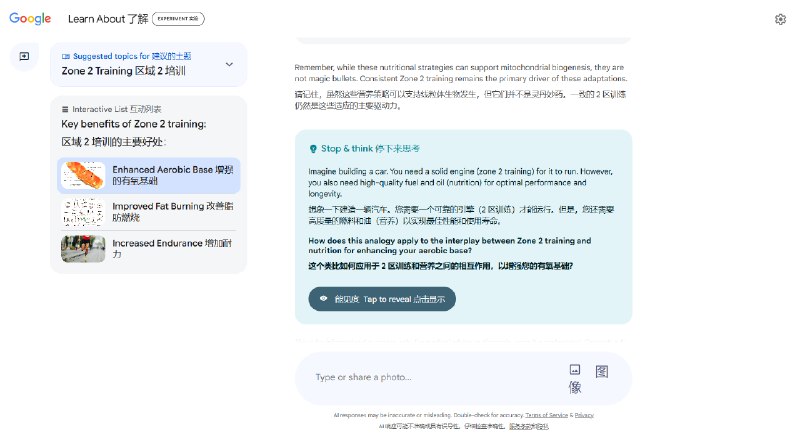This screenshot has height=437, width=800.
Task: Click the Suggested topics icon
Action: point(65,56)
